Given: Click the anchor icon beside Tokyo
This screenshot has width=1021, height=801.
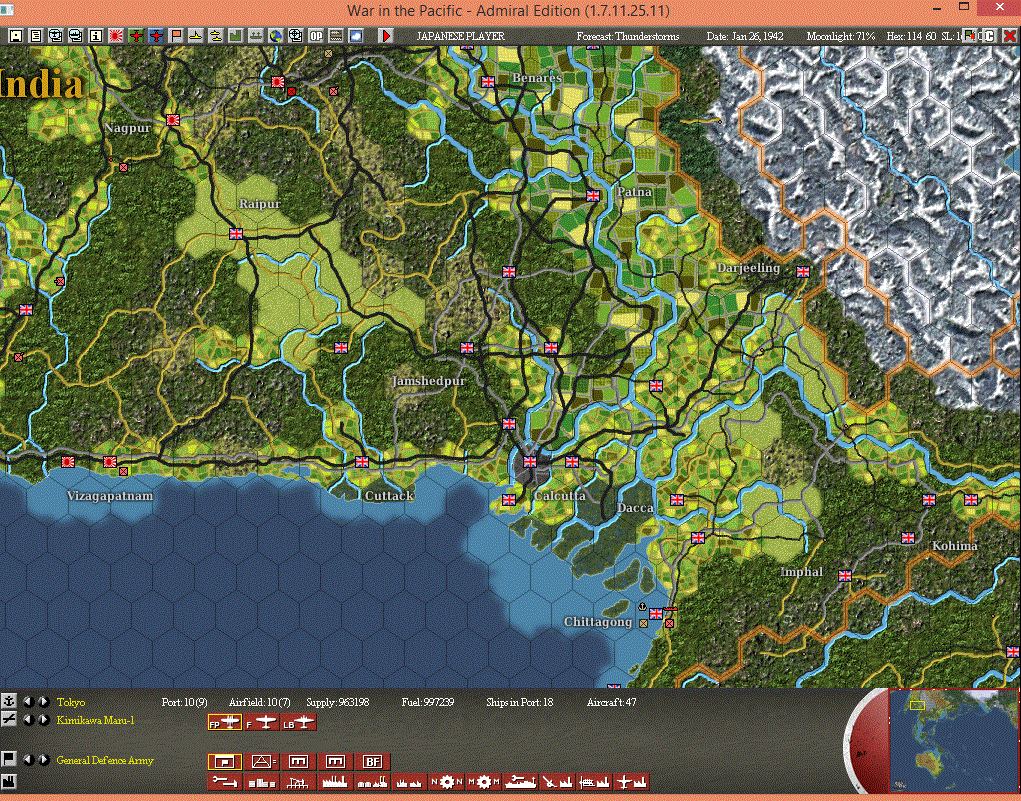Looking at the screenshot, I should (8, 701).
